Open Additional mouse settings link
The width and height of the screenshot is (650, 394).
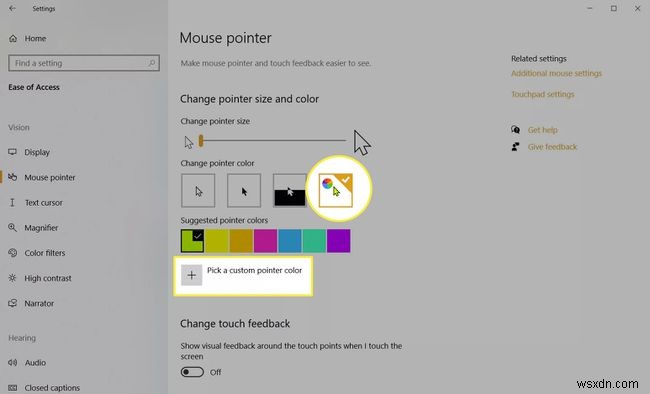(556, 73)
